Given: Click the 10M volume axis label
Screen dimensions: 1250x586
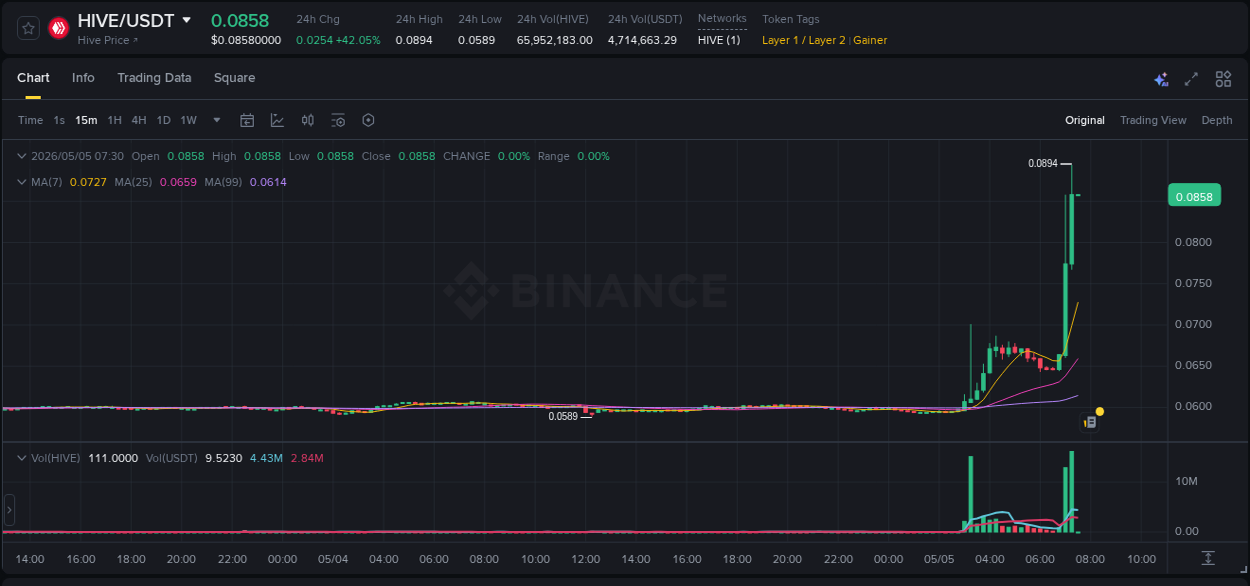Looking at the screenshot, I should point(1187,481).
